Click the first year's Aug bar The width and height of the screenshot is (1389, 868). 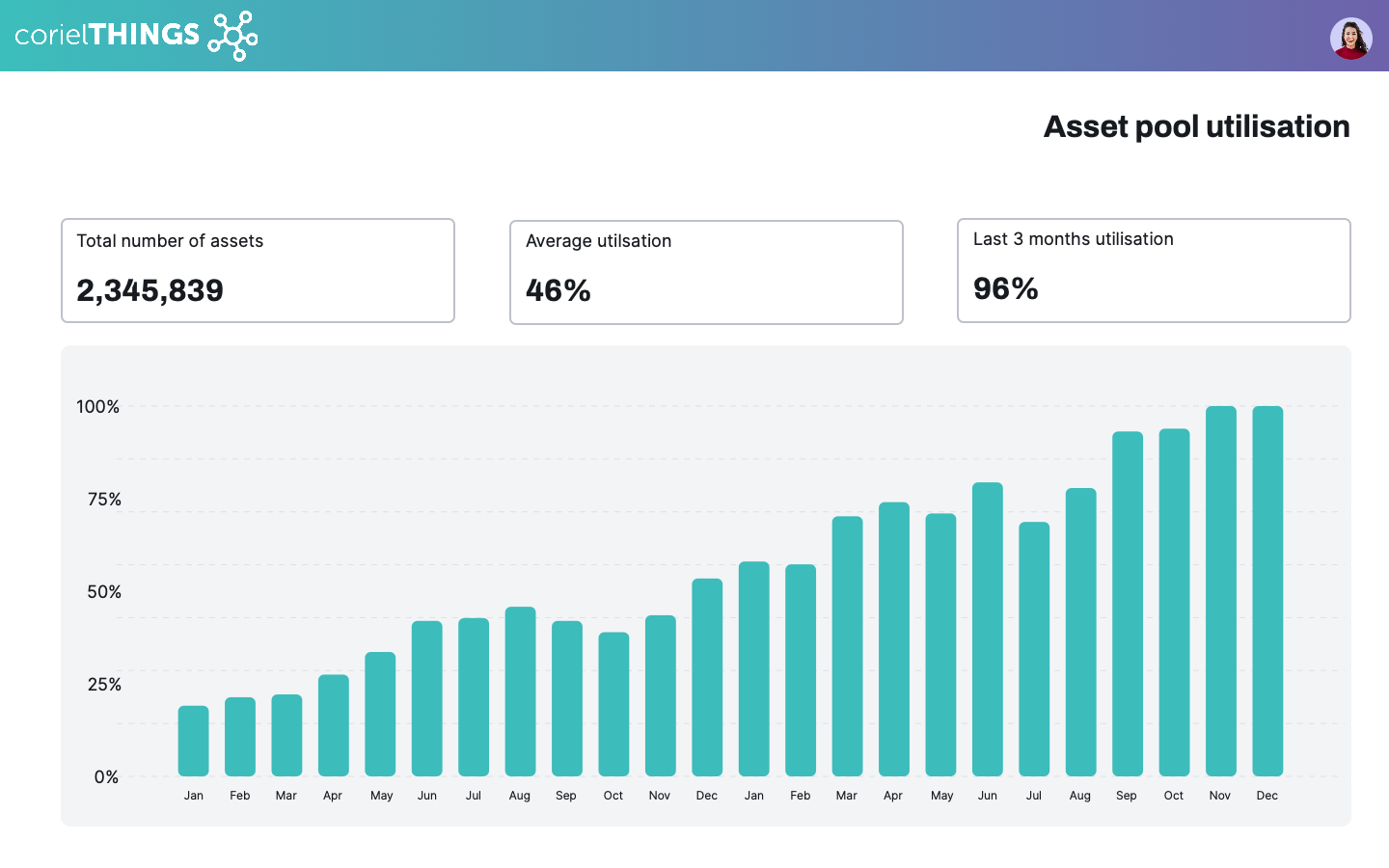[x=520, y=691]
